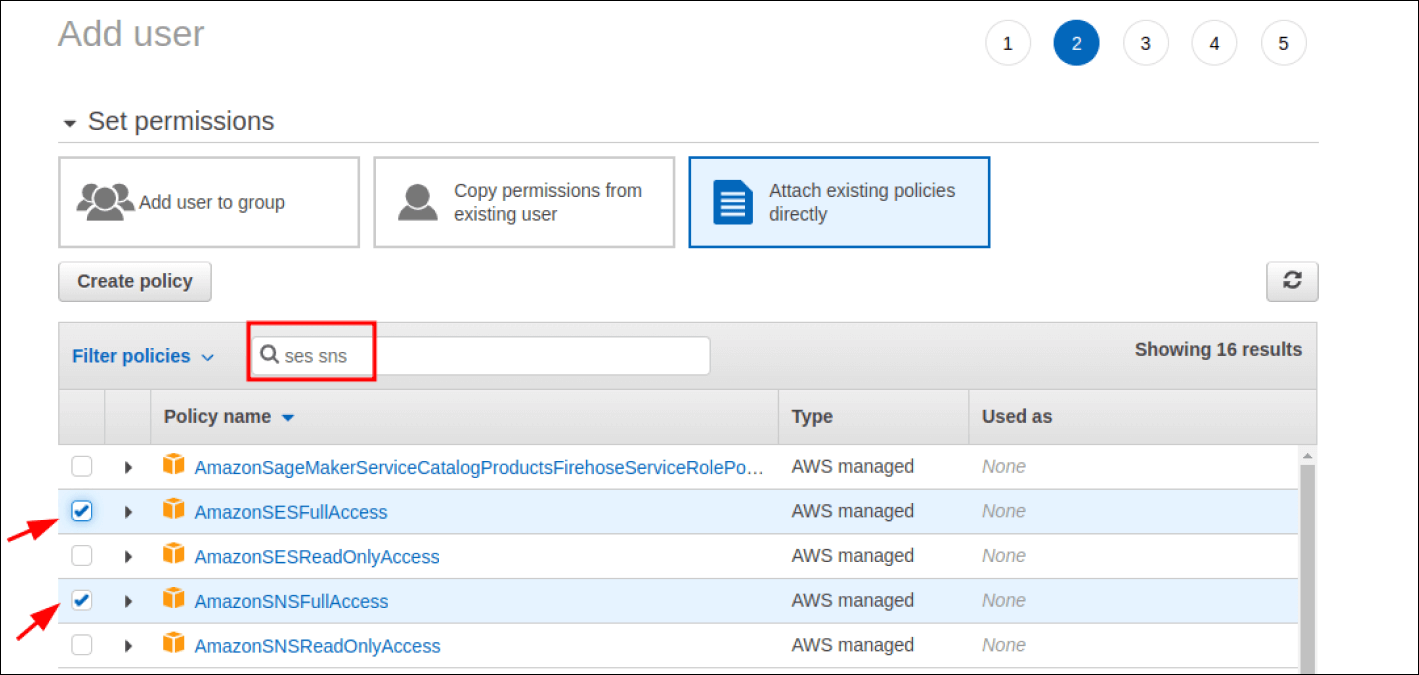Select current wizard step 2
Viewport: 1419px width, 675px height.
pos(1076,44)
